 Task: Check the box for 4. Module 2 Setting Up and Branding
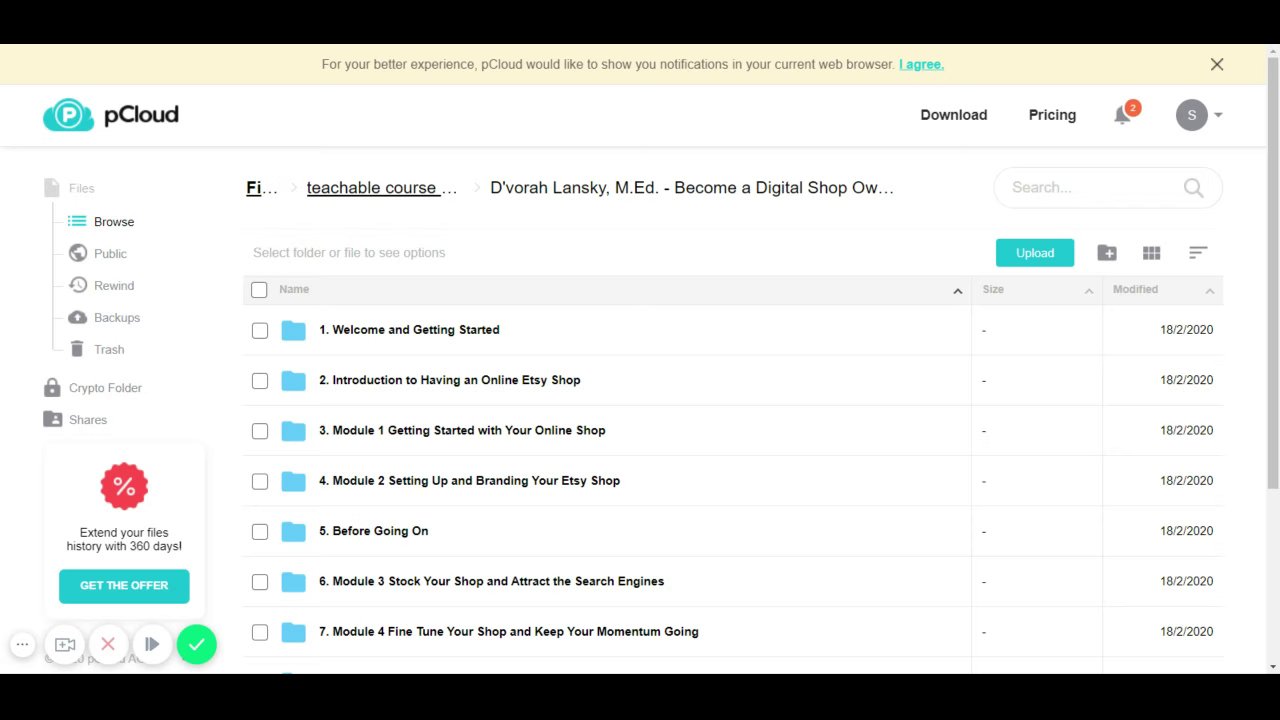(260, 481)
